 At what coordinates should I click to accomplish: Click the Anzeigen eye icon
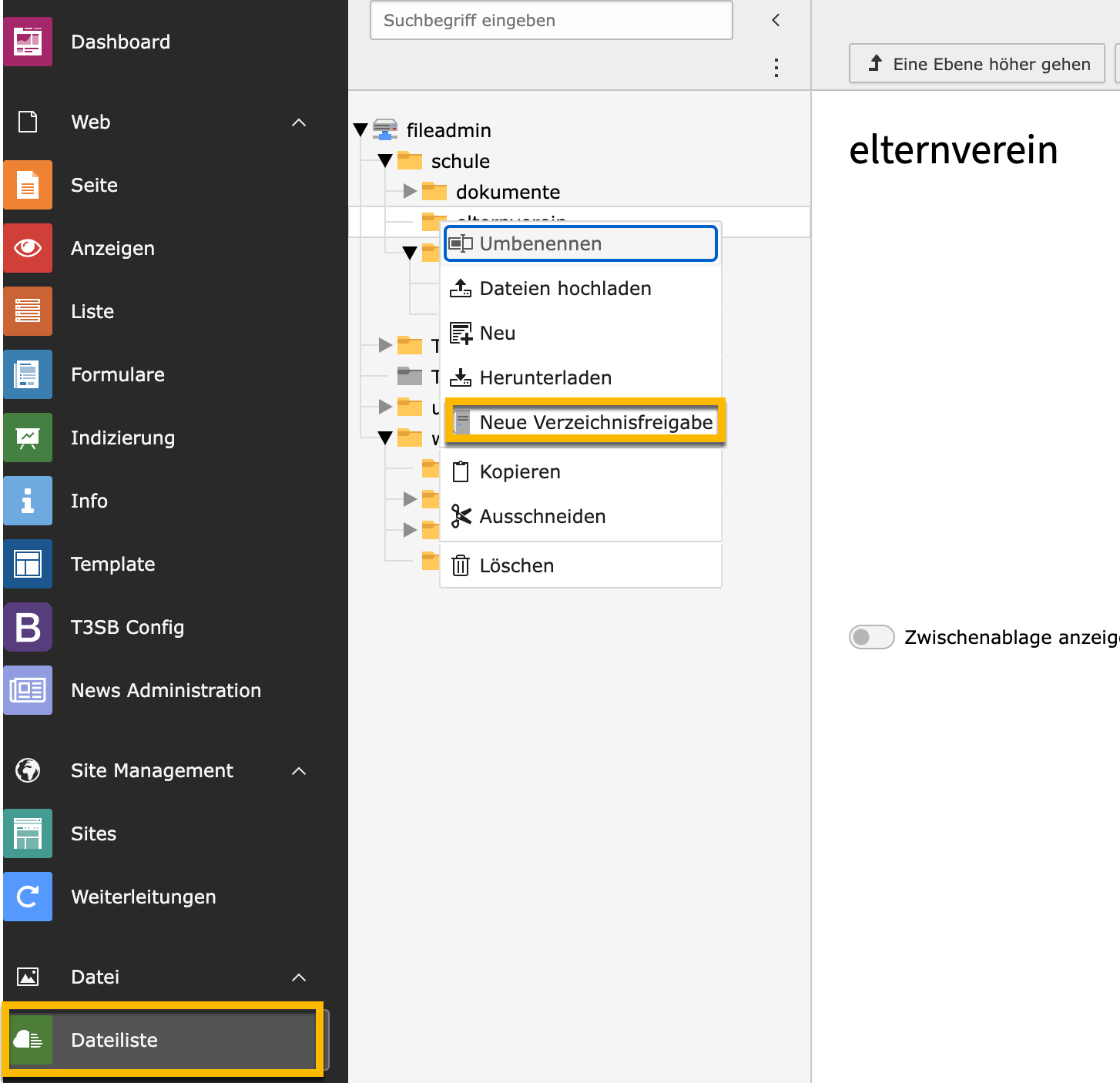(x=28, y=248)
